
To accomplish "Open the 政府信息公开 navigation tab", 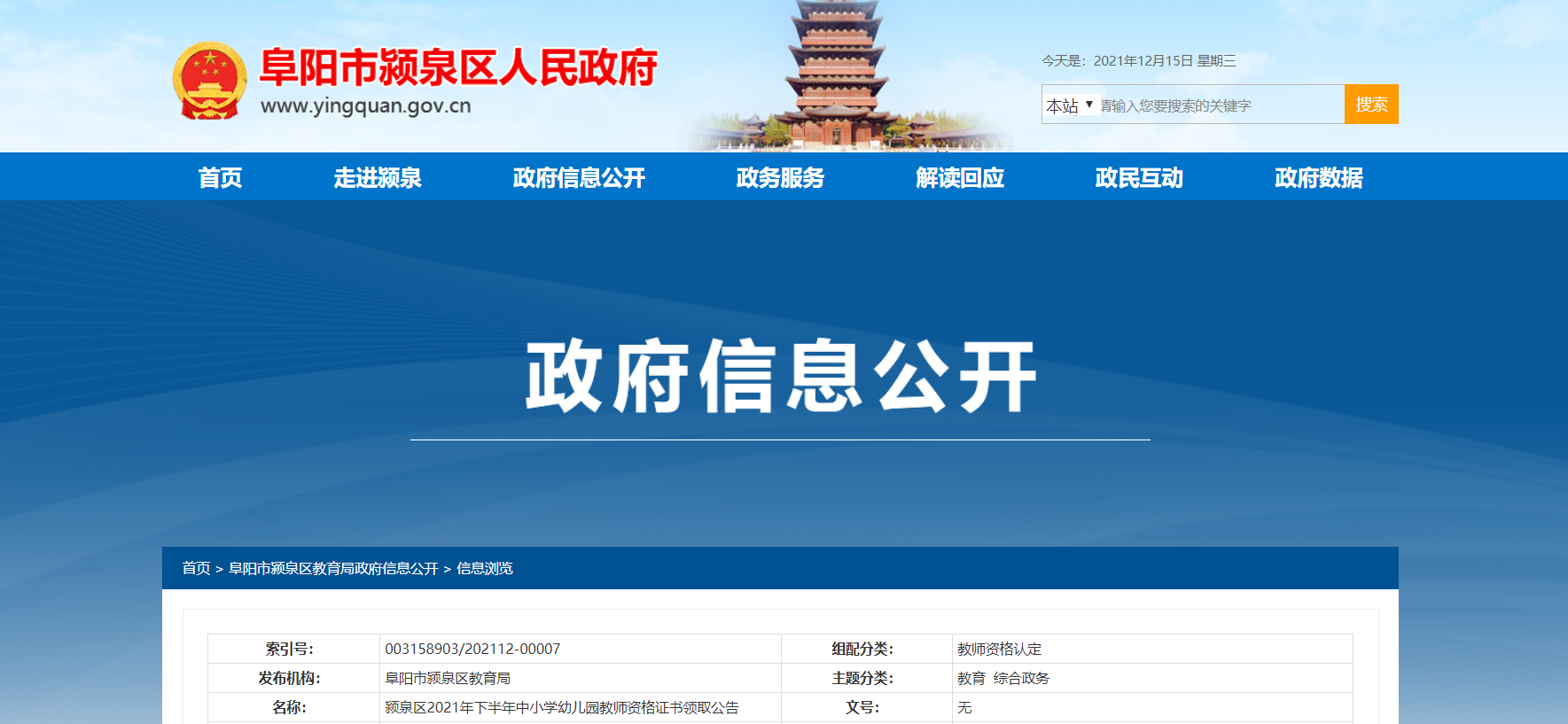I will pos(579,177).
